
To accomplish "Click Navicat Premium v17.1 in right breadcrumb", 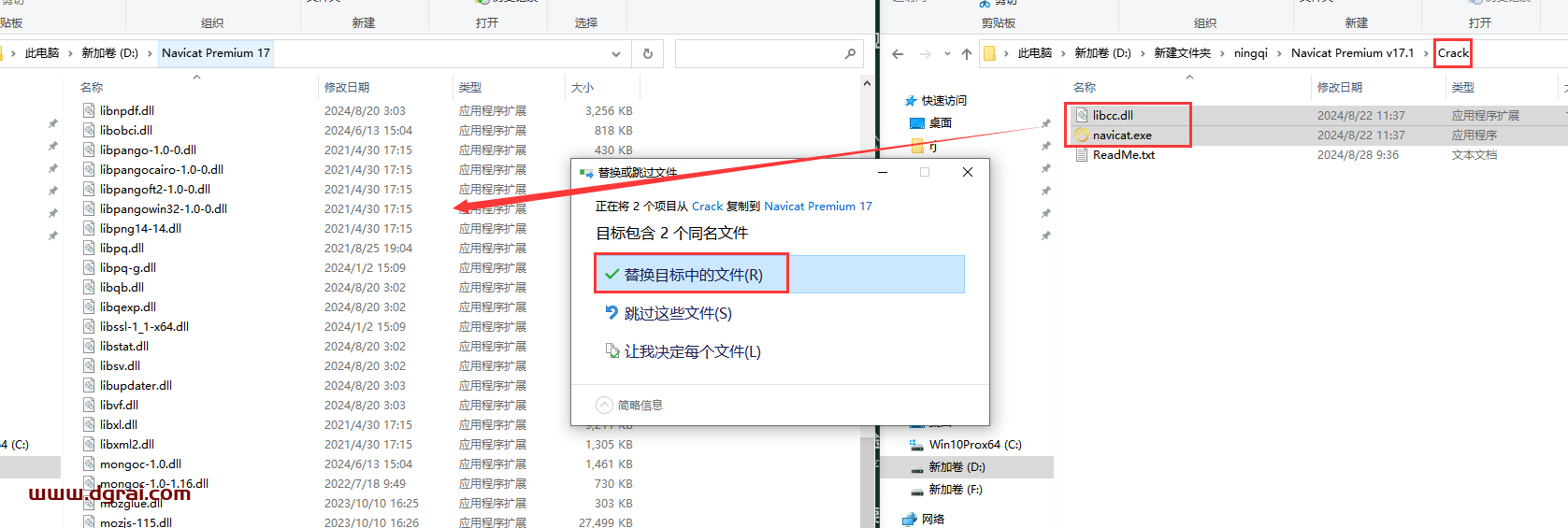I will click(1352, 53).
